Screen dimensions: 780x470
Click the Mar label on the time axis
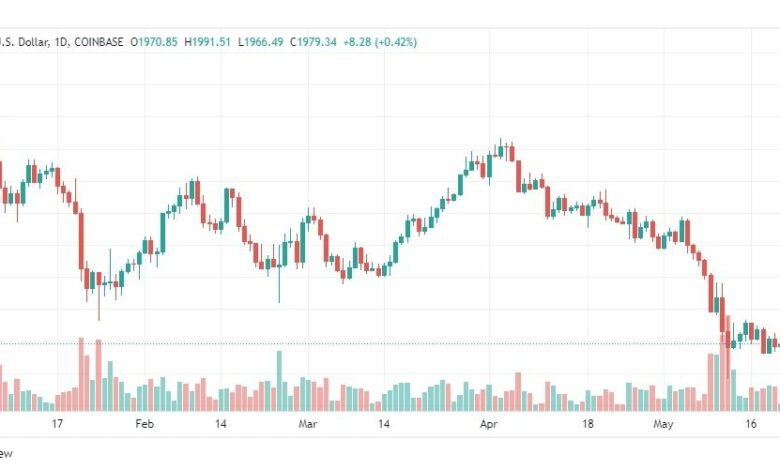(x=308, y=424)
